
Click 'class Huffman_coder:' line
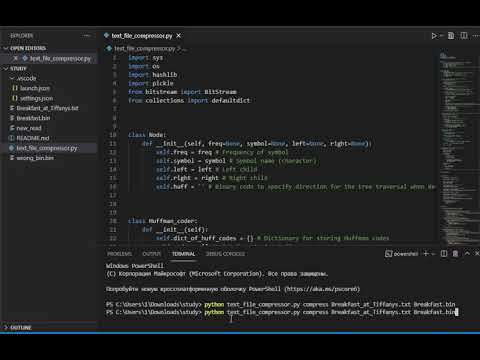click(x=162, y=221)
